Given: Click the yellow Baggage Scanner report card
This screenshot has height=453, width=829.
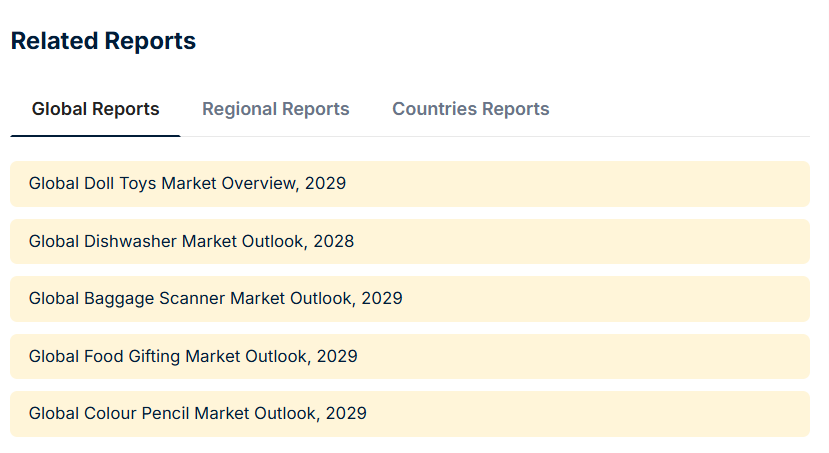Looking at the screenshot, I should click(x=410, y=299).
